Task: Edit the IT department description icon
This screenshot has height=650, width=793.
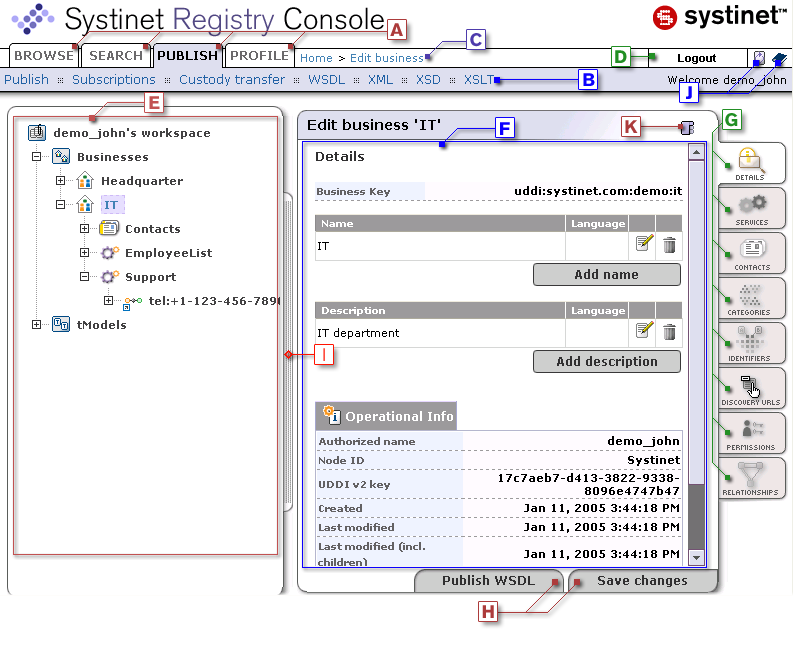Action: (644, 330)
